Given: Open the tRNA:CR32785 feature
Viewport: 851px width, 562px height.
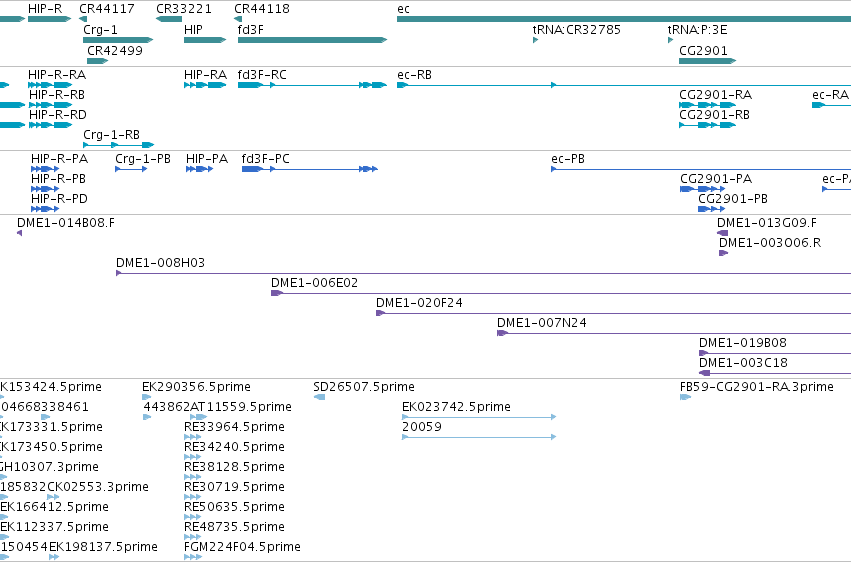Looking at the screenshot, I should pyautogui.click(x=535, y=40).
